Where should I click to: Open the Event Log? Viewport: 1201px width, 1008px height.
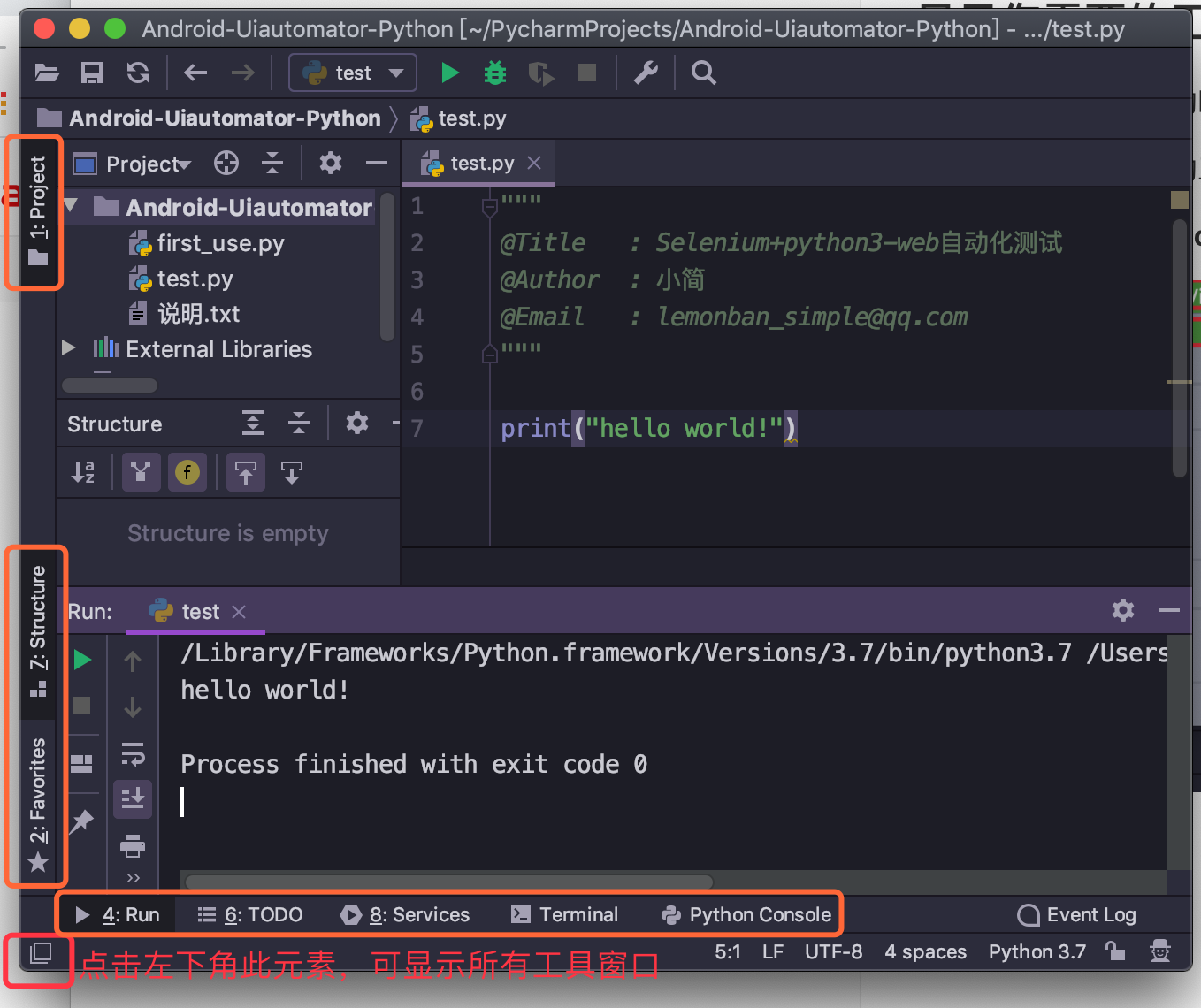(1077, 914)
